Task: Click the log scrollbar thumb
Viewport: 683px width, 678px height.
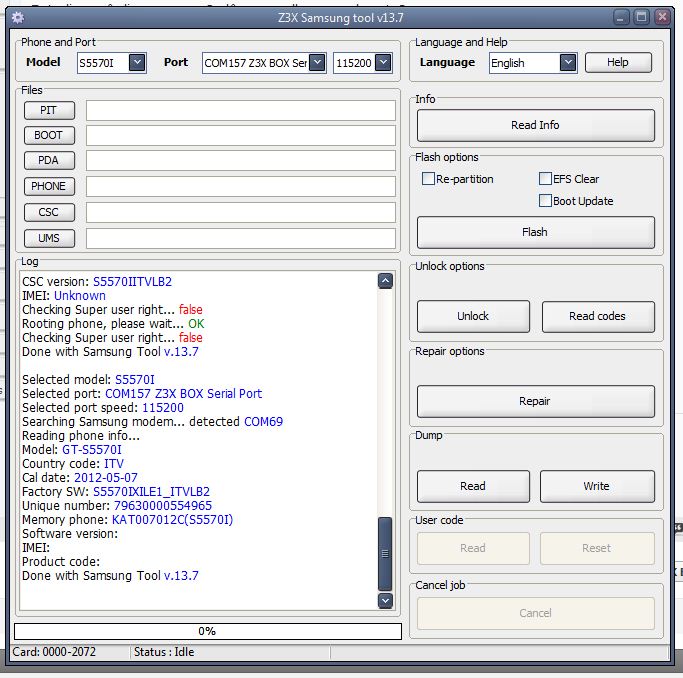Action: 385,553
